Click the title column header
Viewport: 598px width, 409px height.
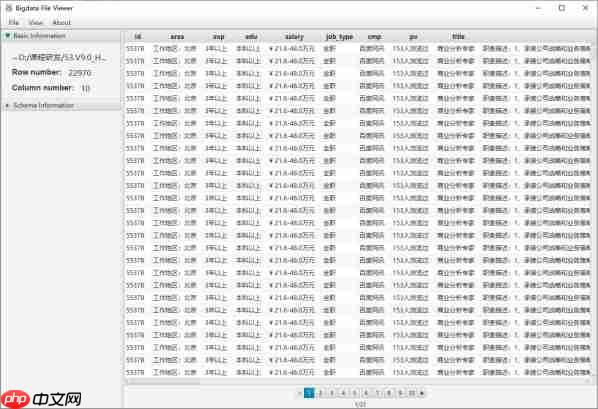click(x=458, y=37)
